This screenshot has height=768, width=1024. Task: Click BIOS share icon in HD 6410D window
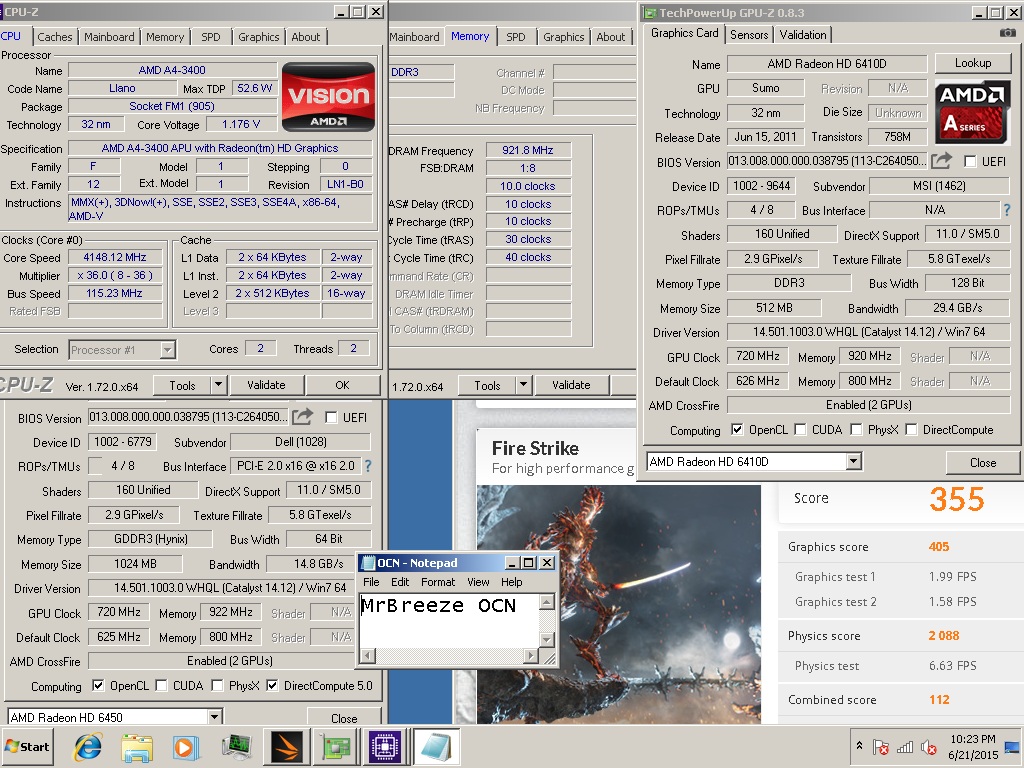click(941, 161)
